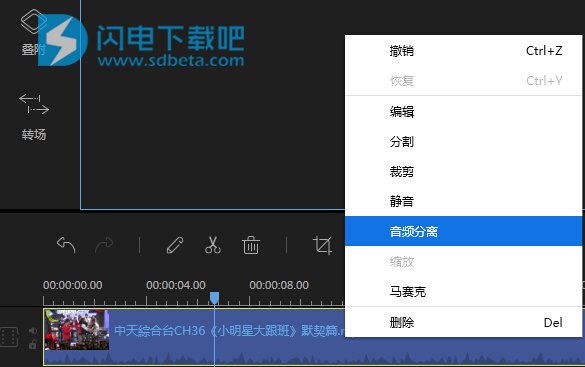
Task: Click the 00:00:04.00 timecode on the ruler
Action: point(176,285)
